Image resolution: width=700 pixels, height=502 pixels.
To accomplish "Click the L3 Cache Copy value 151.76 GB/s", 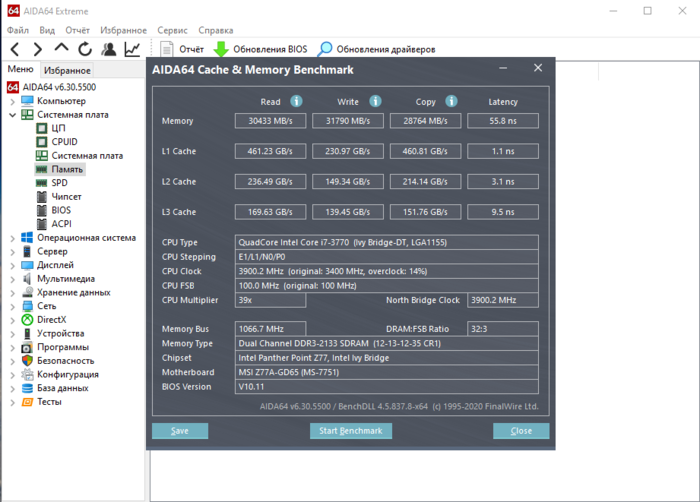I will tap(425, 212).
